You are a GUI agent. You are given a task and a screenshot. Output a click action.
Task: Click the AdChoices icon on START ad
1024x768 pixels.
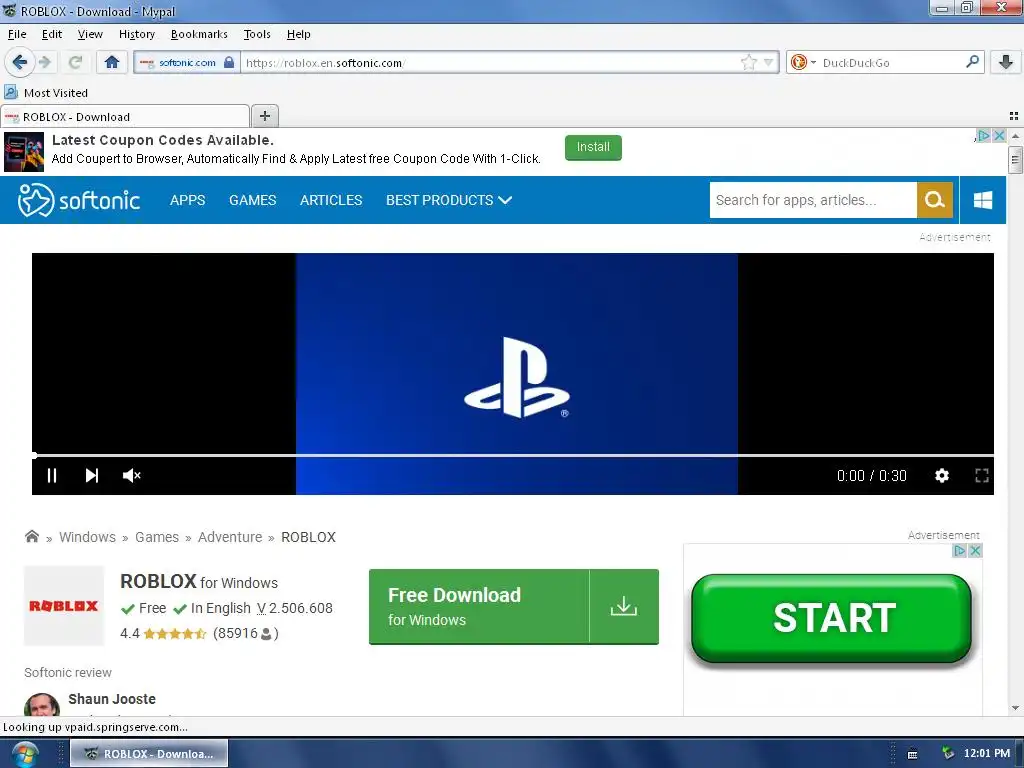959,551
